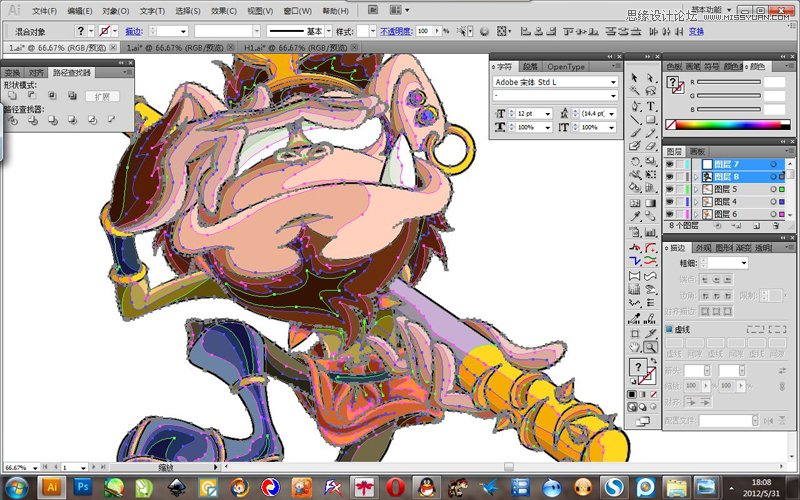Hide layer 图层 5 via eye icon
The image size is (800, 500).
(x=670, y=189)
